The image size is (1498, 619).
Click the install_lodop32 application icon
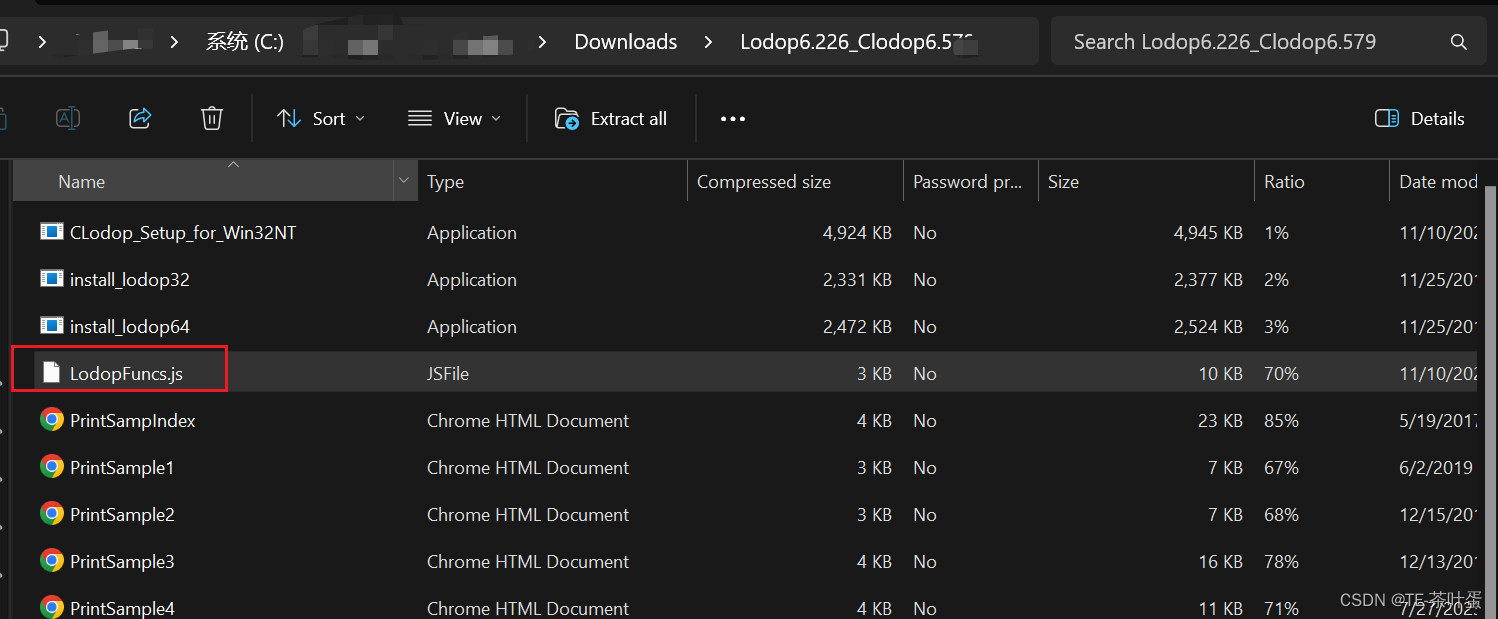click(x=52, y=279)
